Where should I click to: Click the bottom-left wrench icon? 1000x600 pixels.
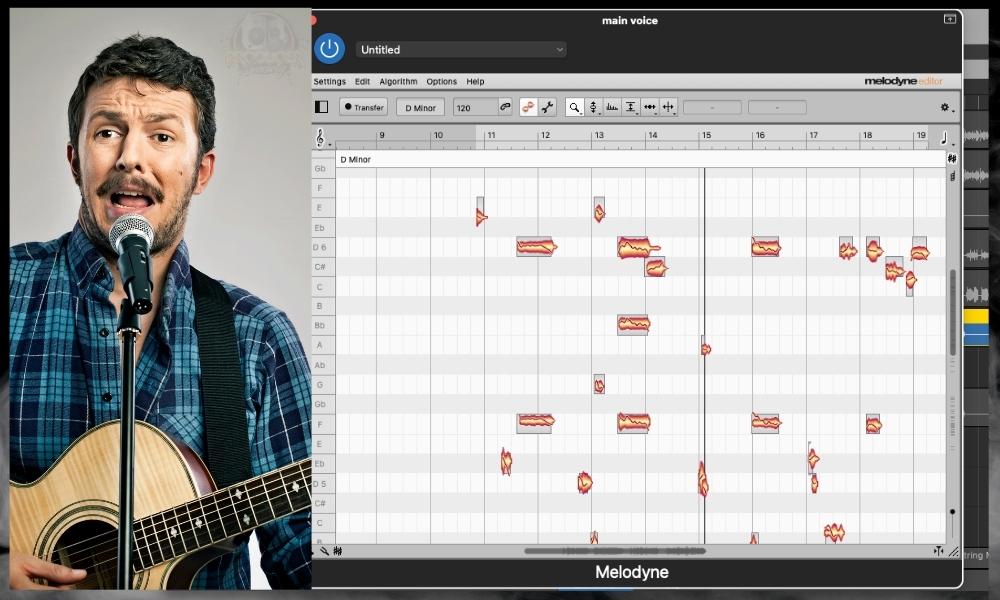coord(324,551)
